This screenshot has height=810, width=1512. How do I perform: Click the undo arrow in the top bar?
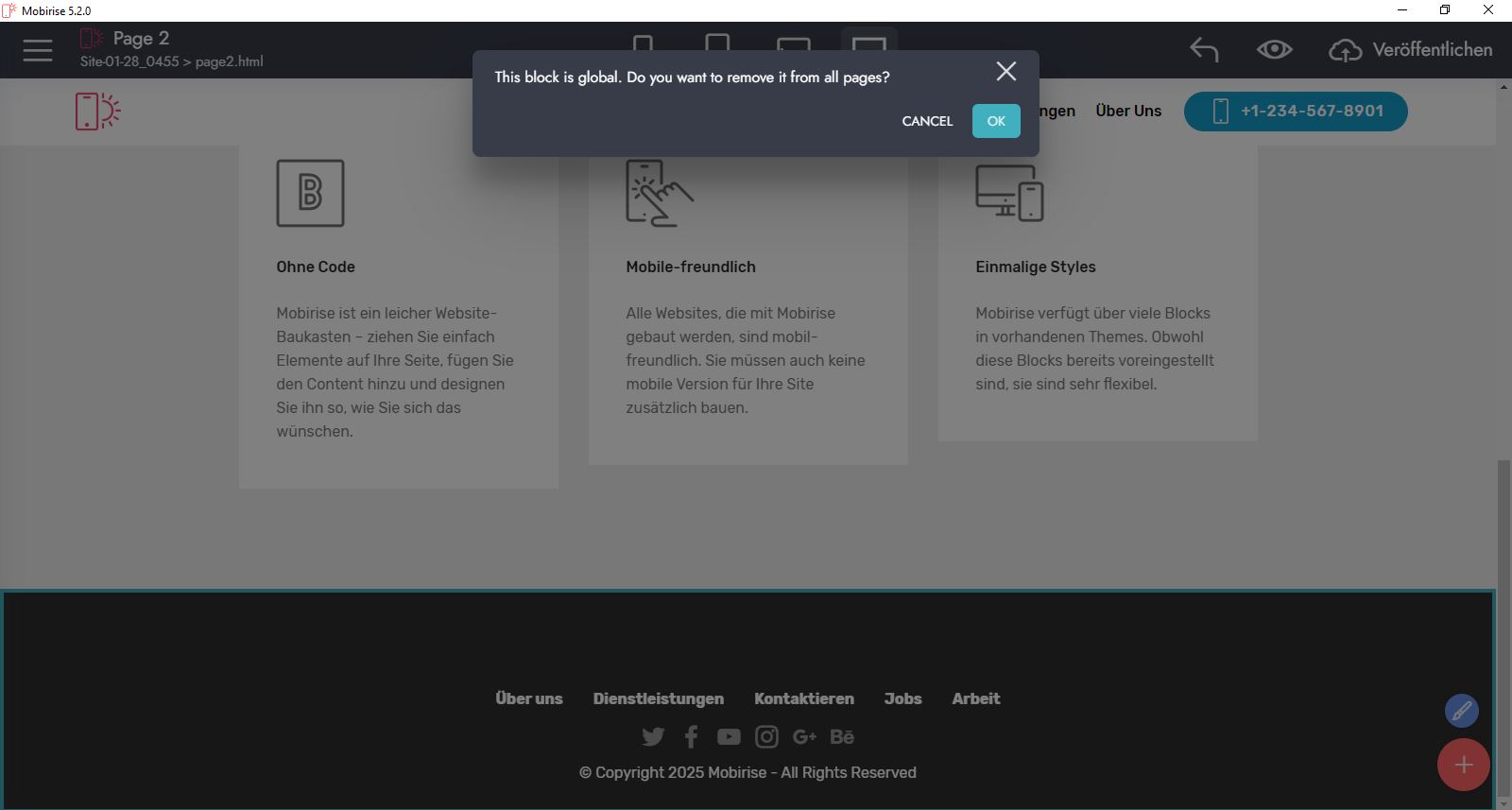(x=1204, y=49)
